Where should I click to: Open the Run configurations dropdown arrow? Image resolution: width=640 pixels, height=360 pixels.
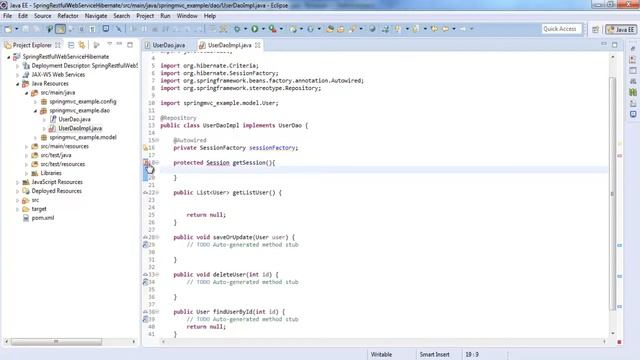click(x=263, y=29)
